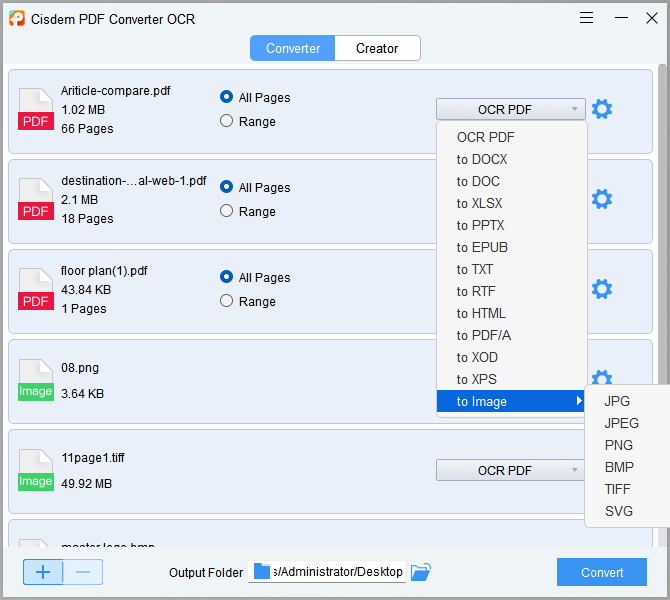The image size is (670, 600).
Task: Collapse OCR PDF dropdown of Ariticle-compare.pdf
Action: (x=511, y=109)
